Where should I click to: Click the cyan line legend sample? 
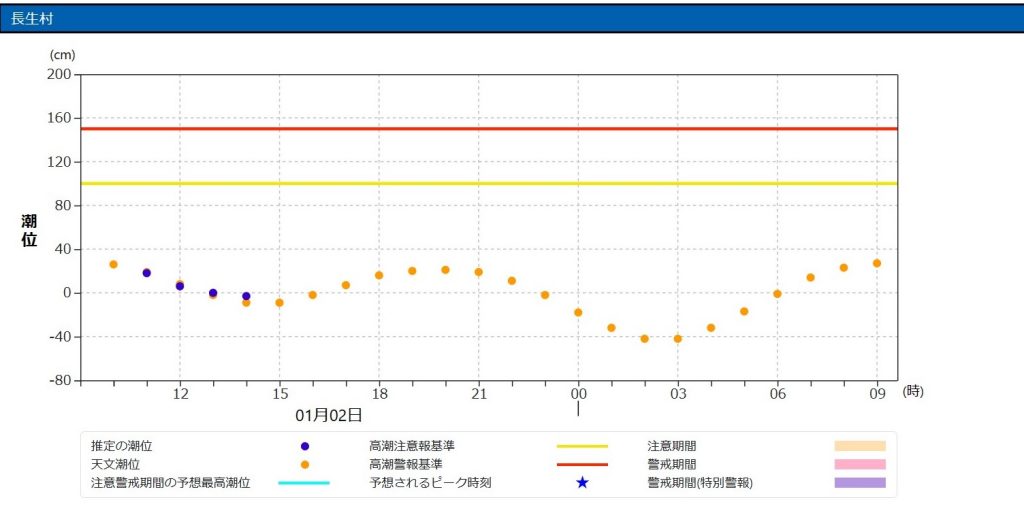[304, 483]
